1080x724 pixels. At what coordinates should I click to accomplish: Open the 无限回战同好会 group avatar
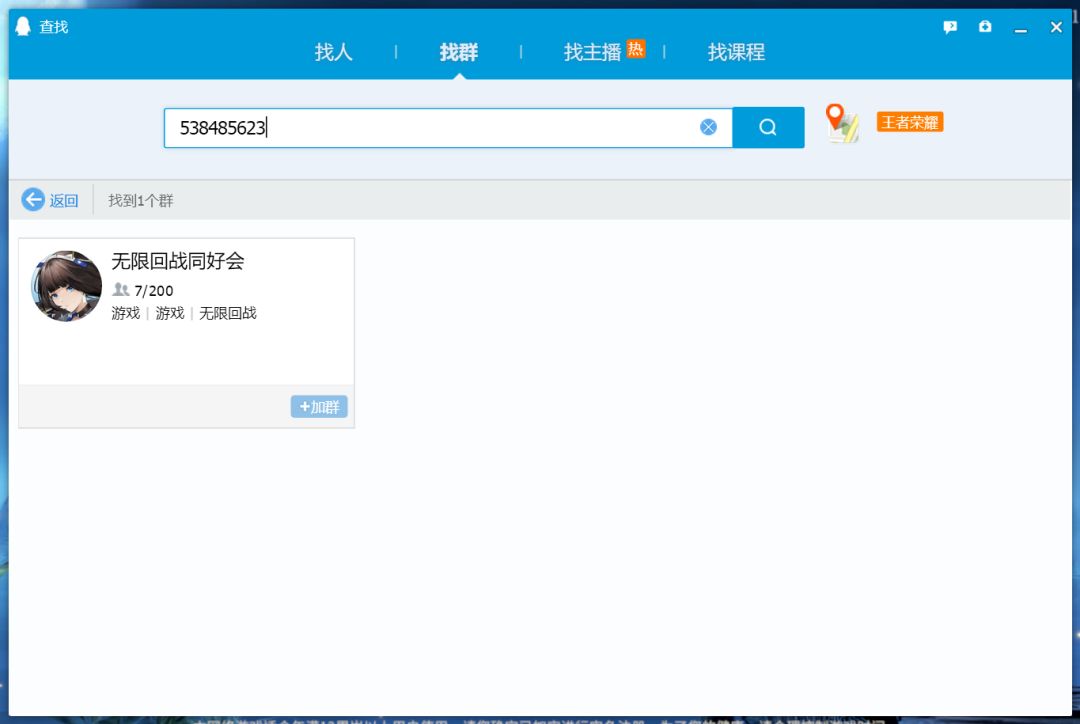[x=66, y=286]
